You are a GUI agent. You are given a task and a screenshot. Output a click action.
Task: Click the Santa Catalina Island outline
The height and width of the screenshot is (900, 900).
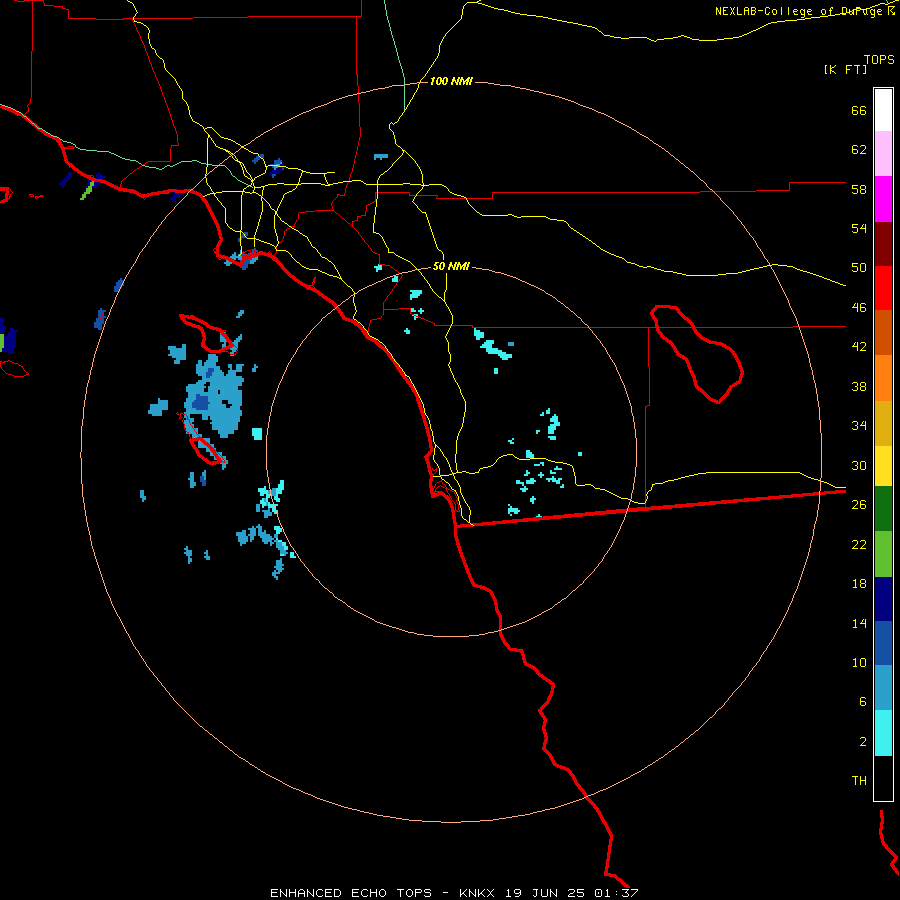click(x=208, y=333)
